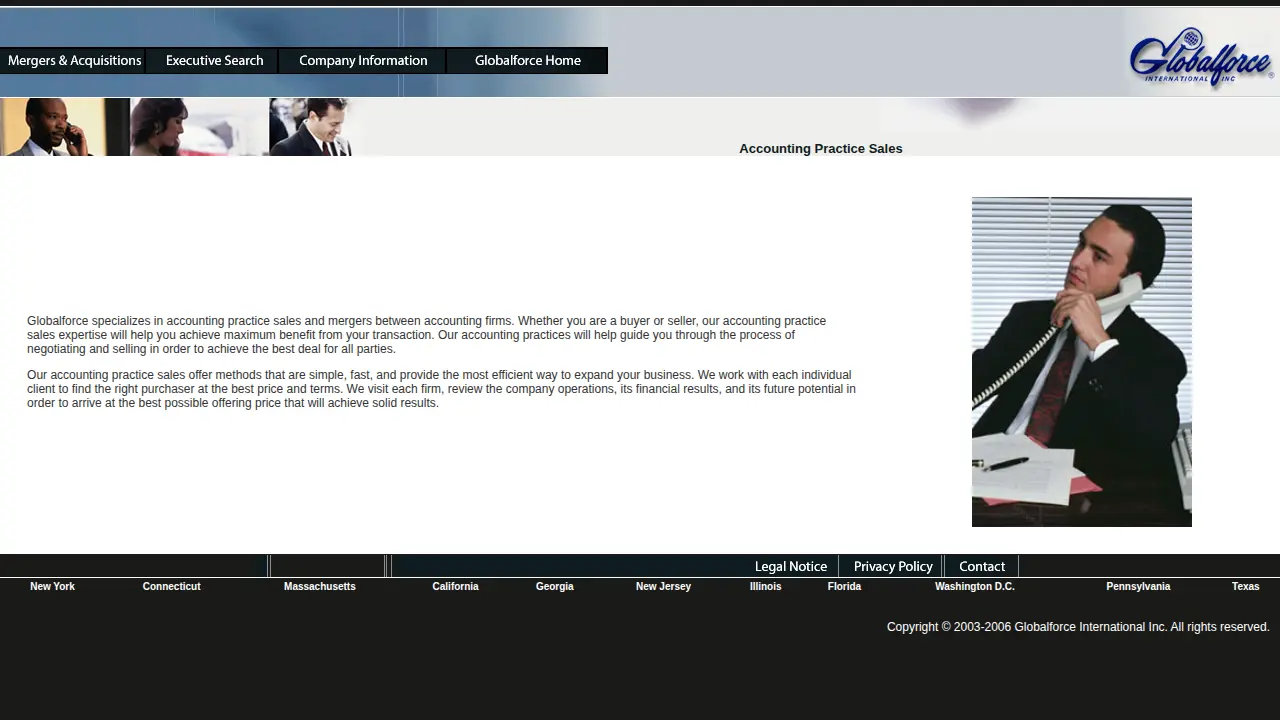The width and height of the screenshot is (1280, 720).
Task: Go to Globalforce Home
Action: tap(527, 60)
